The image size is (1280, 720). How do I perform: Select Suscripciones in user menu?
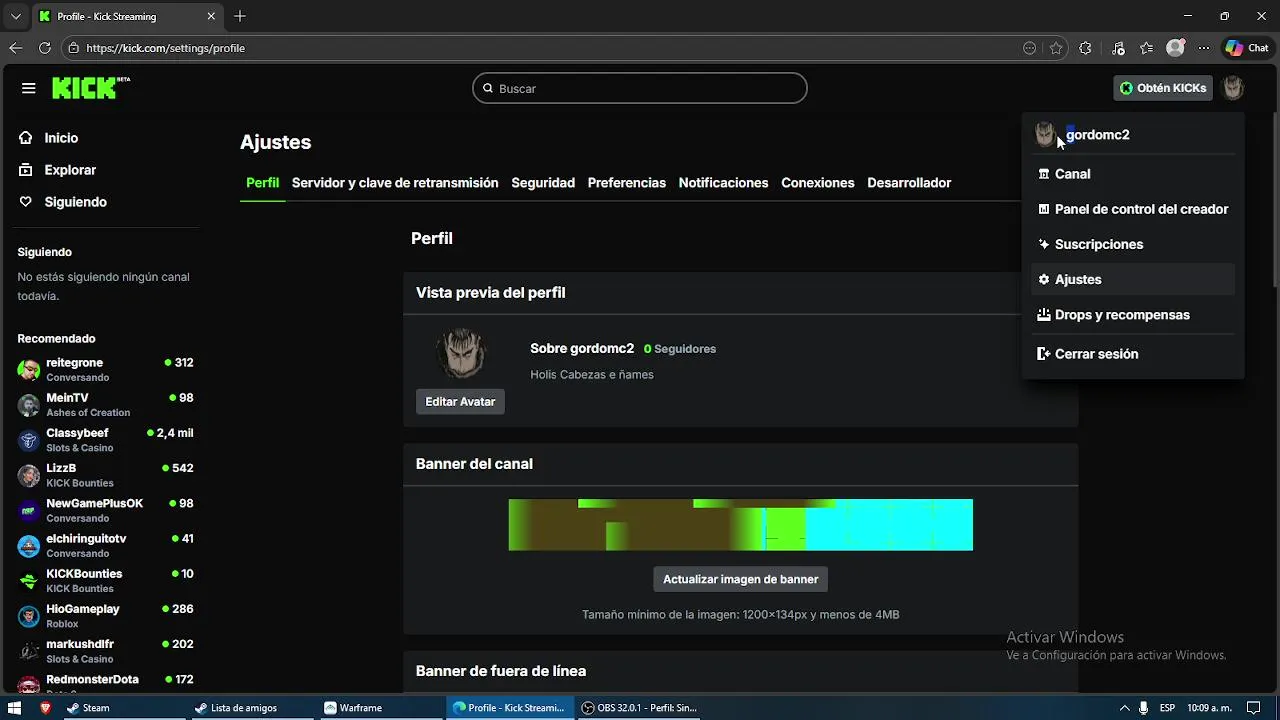point(1133,244)
